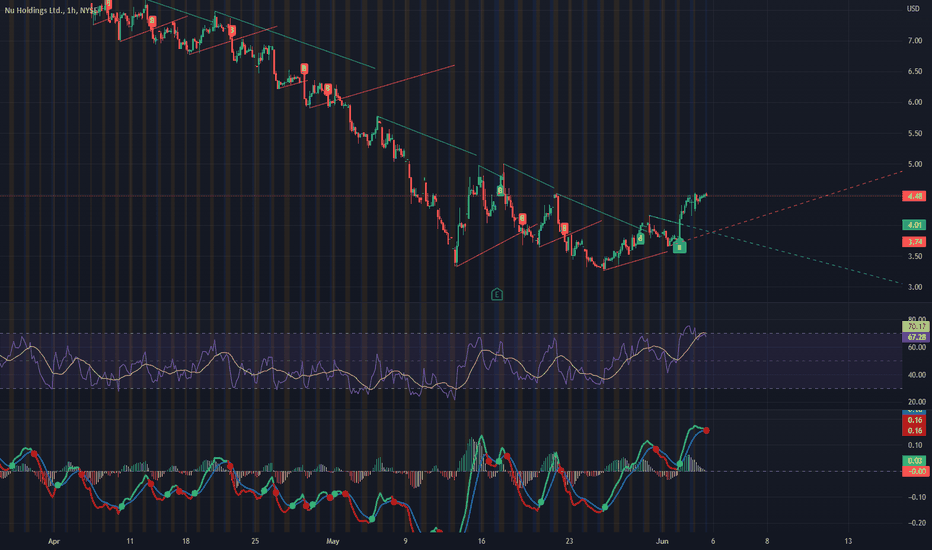Select the red signal label near May 23
The height and width of the screenshot is (550, 932).
point(564,228)
